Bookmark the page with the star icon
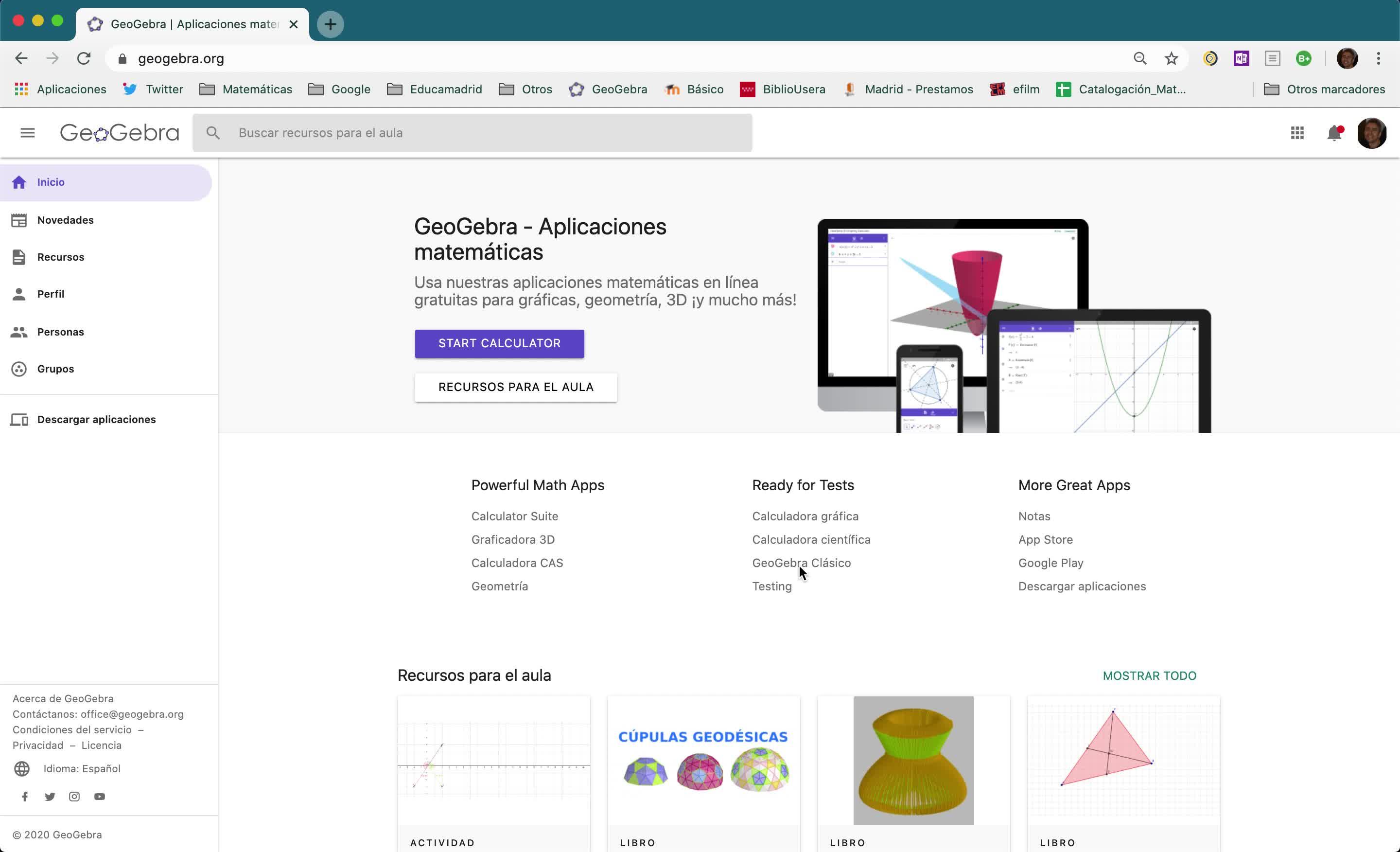The image size is (1400, 852). [x=1171, y=58]
